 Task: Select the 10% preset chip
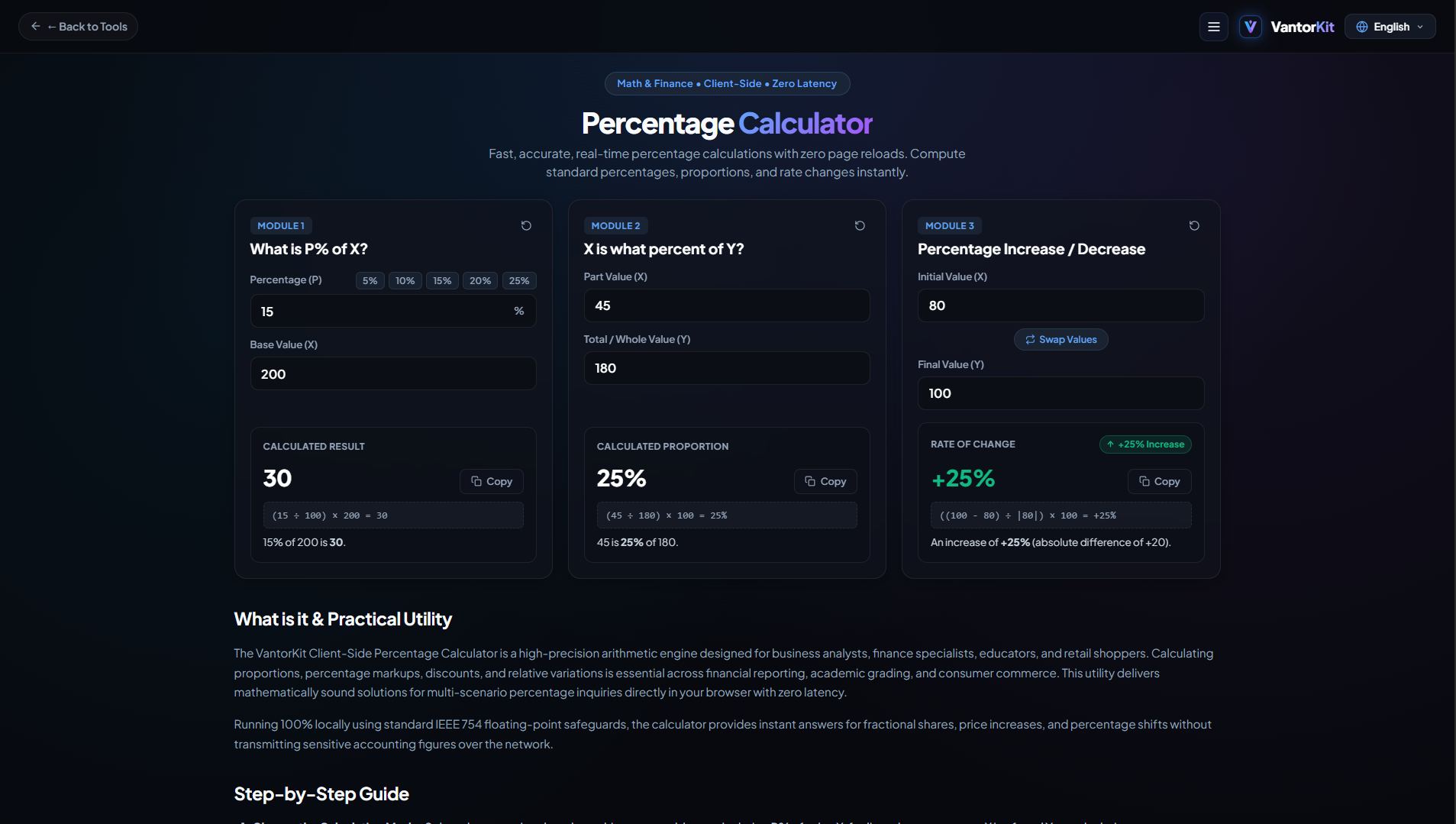tap(405, 280)
